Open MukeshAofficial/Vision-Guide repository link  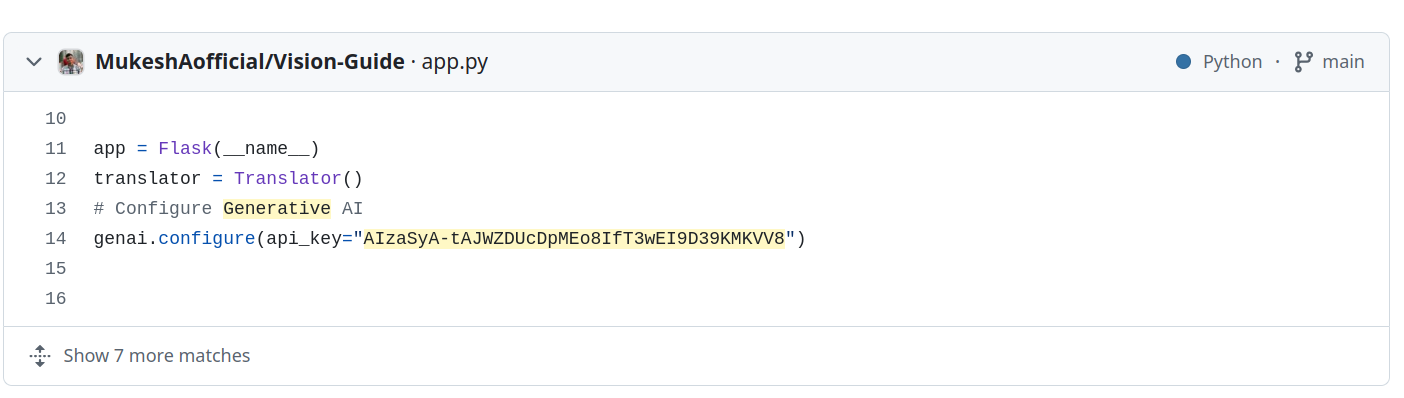[x=250, y=62]
